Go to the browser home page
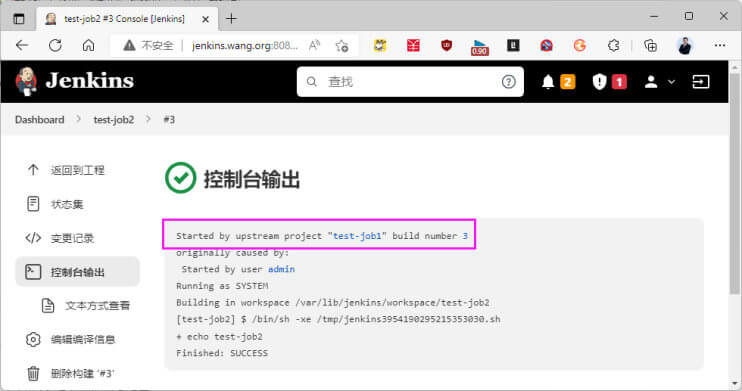Viewport: 742px width, 391px height. (x=88, y=45)
